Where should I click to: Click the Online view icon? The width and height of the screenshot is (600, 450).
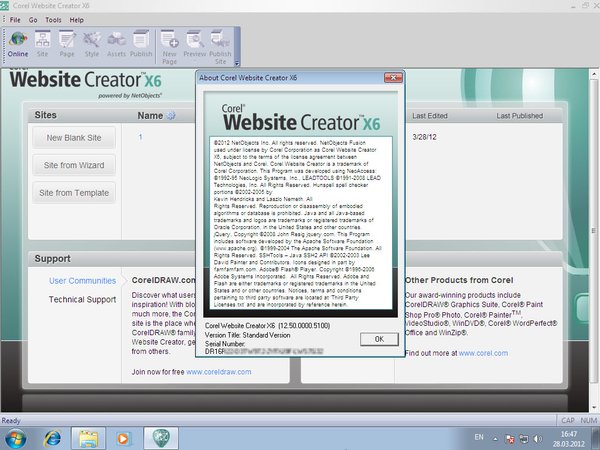18,44
